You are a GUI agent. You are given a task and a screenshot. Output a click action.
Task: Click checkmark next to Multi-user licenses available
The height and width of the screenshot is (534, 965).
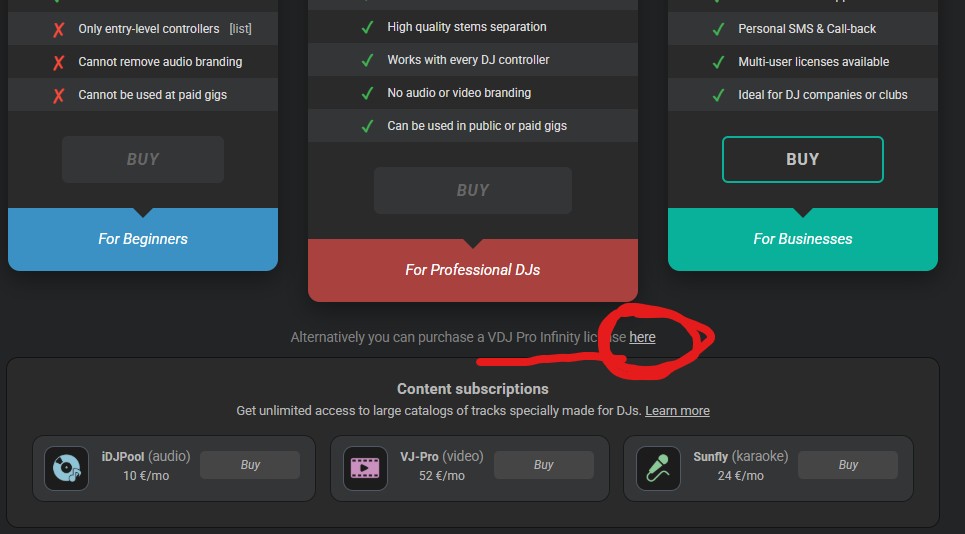point(718,62)
